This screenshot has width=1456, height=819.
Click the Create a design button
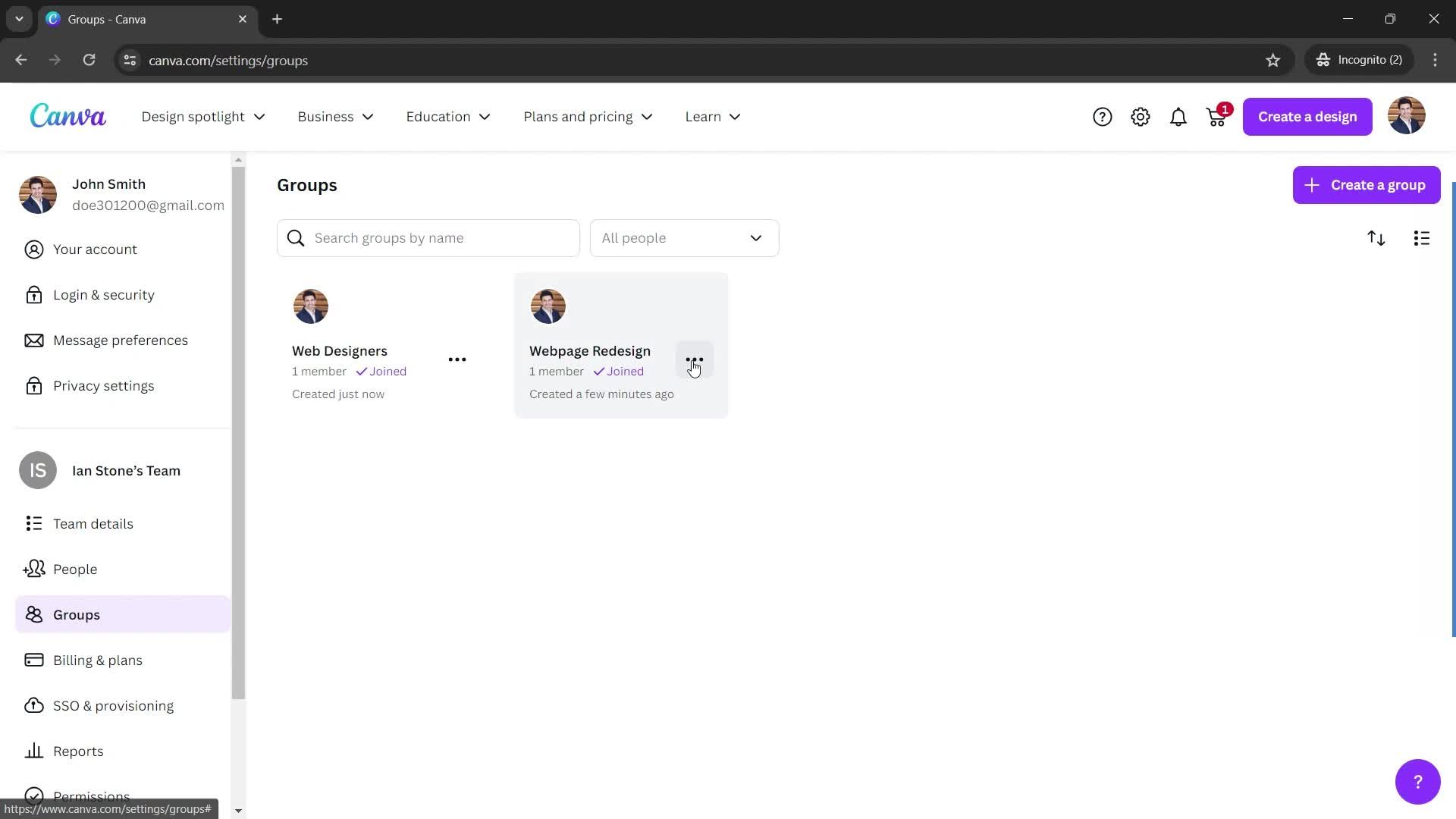coord(1307,116)
